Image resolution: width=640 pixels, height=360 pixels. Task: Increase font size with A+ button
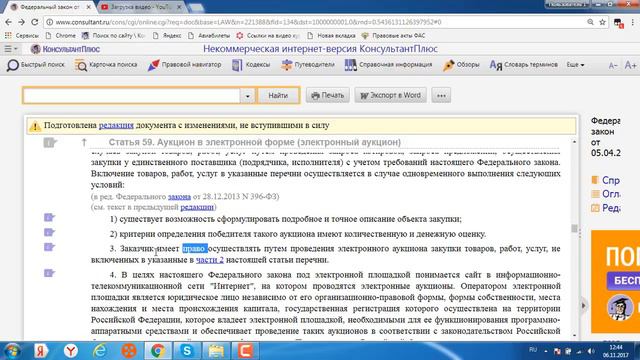630,65
